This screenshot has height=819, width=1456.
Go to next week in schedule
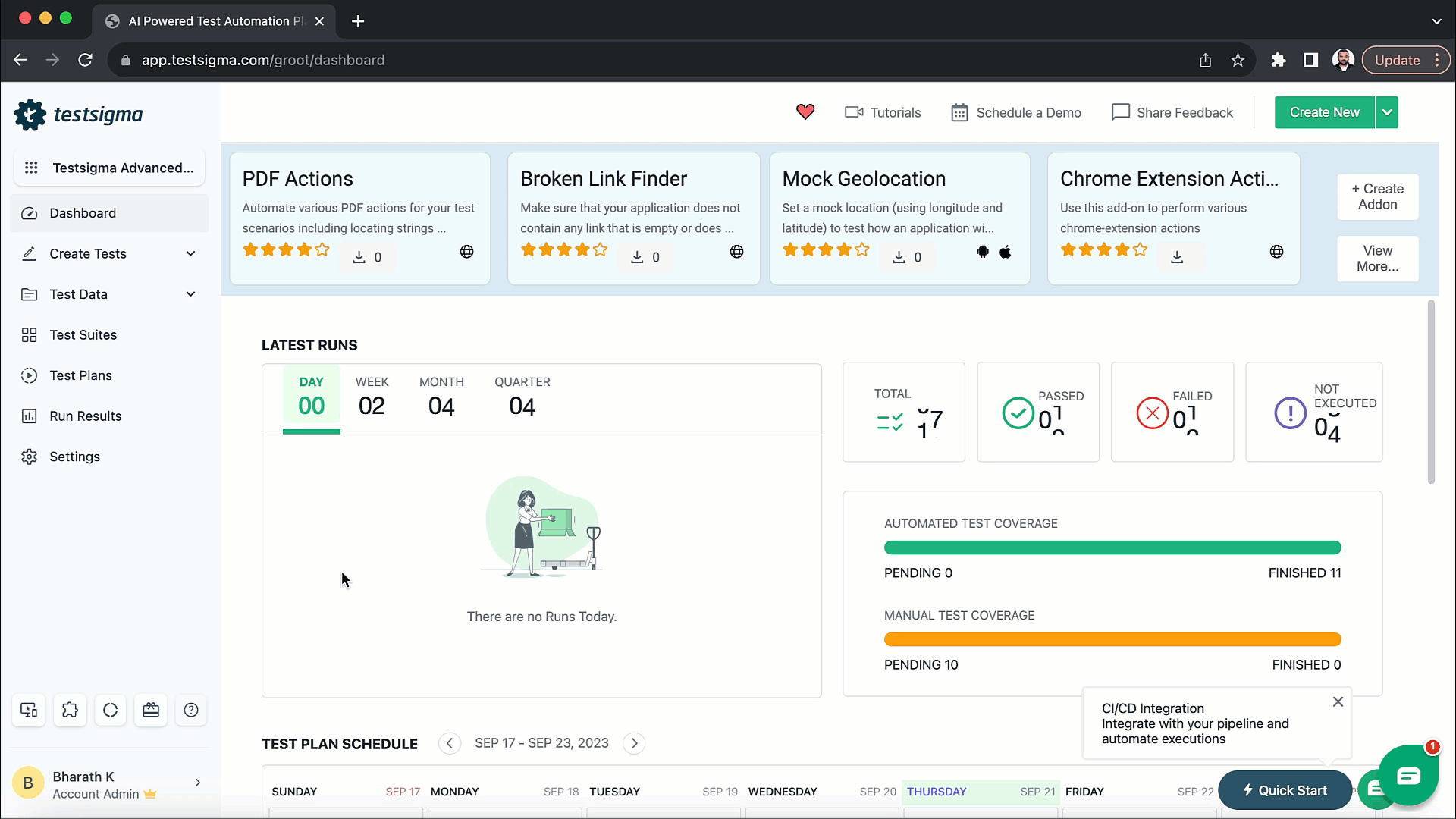(x=634, y=743)
